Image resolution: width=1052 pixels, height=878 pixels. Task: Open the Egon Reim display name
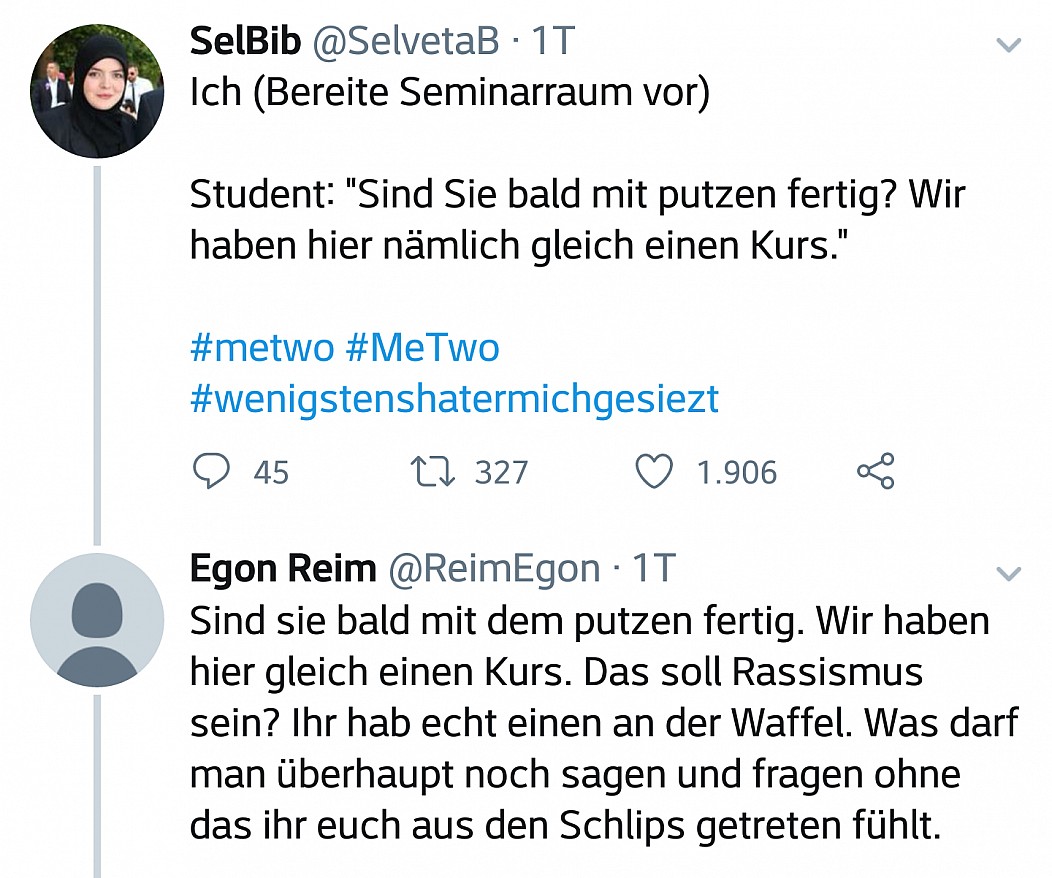pyautogui.click(x=283, y=569)
